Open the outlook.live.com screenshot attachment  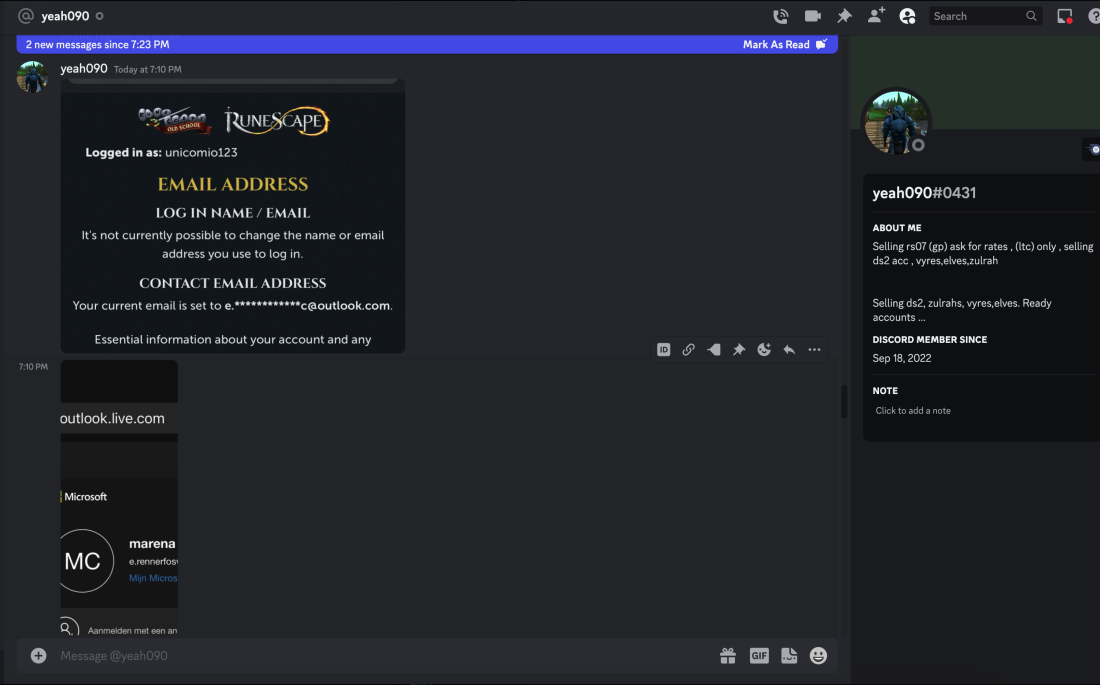point(119,498)
